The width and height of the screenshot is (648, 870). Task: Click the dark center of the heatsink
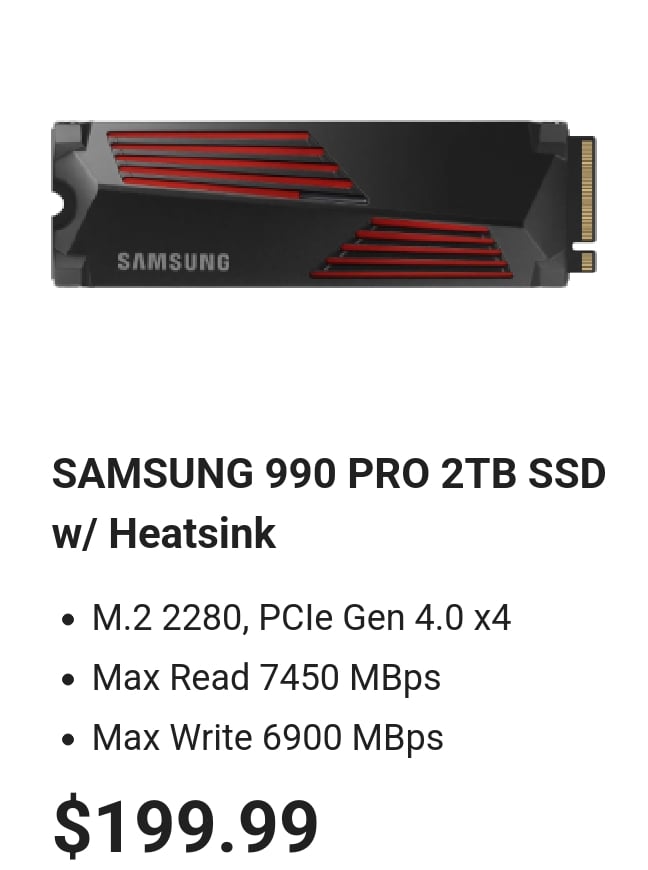coord(438,166)
